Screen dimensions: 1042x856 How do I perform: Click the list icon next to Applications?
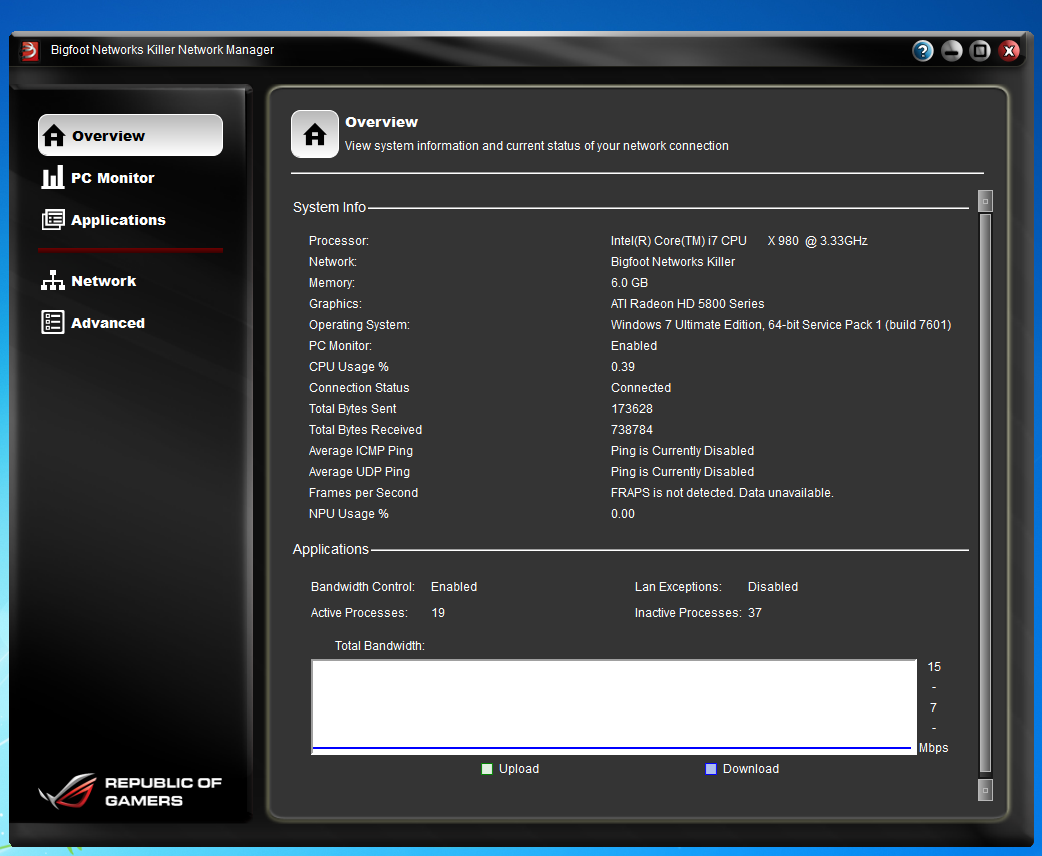point(53,219)
